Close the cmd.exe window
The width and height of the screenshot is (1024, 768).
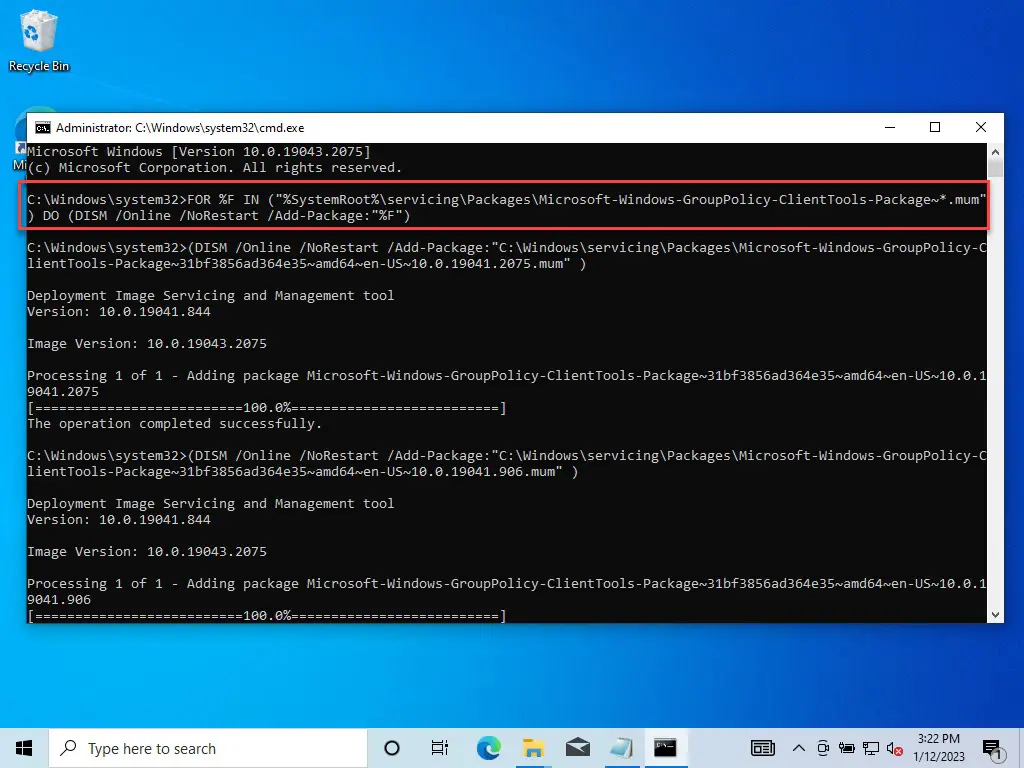980,127
